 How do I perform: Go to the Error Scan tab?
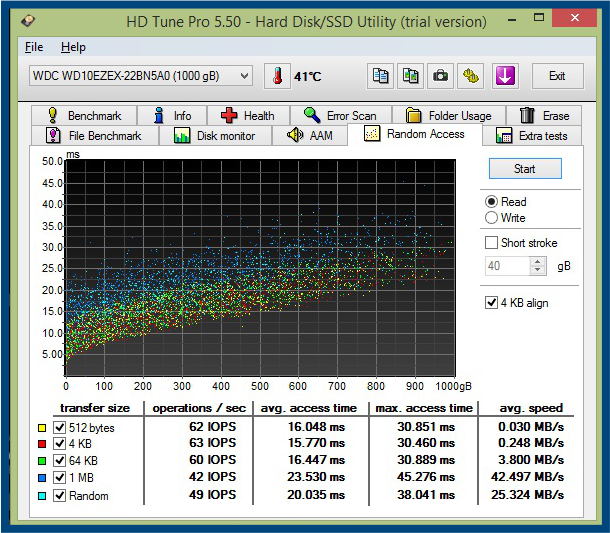[340, 116]
